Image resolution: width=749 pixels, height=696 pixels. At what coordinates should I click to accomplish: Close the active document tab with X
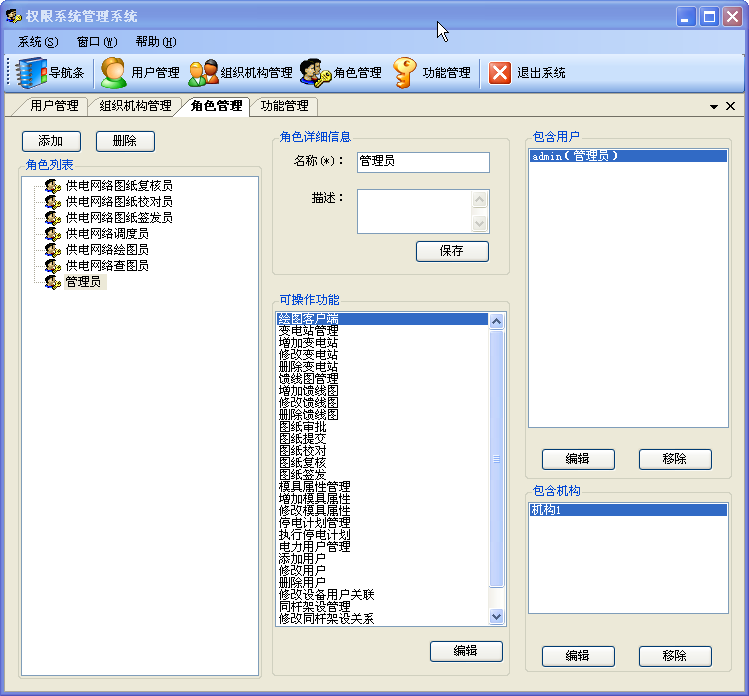730,106
